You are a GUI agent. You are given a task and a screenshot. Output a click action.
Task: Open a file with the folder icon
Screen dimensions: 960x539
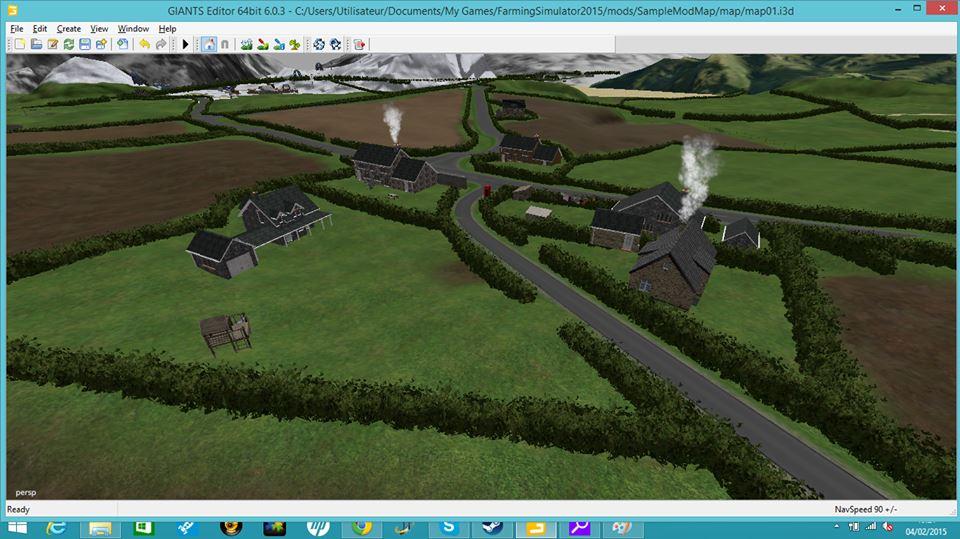click(x=36, y=44)
